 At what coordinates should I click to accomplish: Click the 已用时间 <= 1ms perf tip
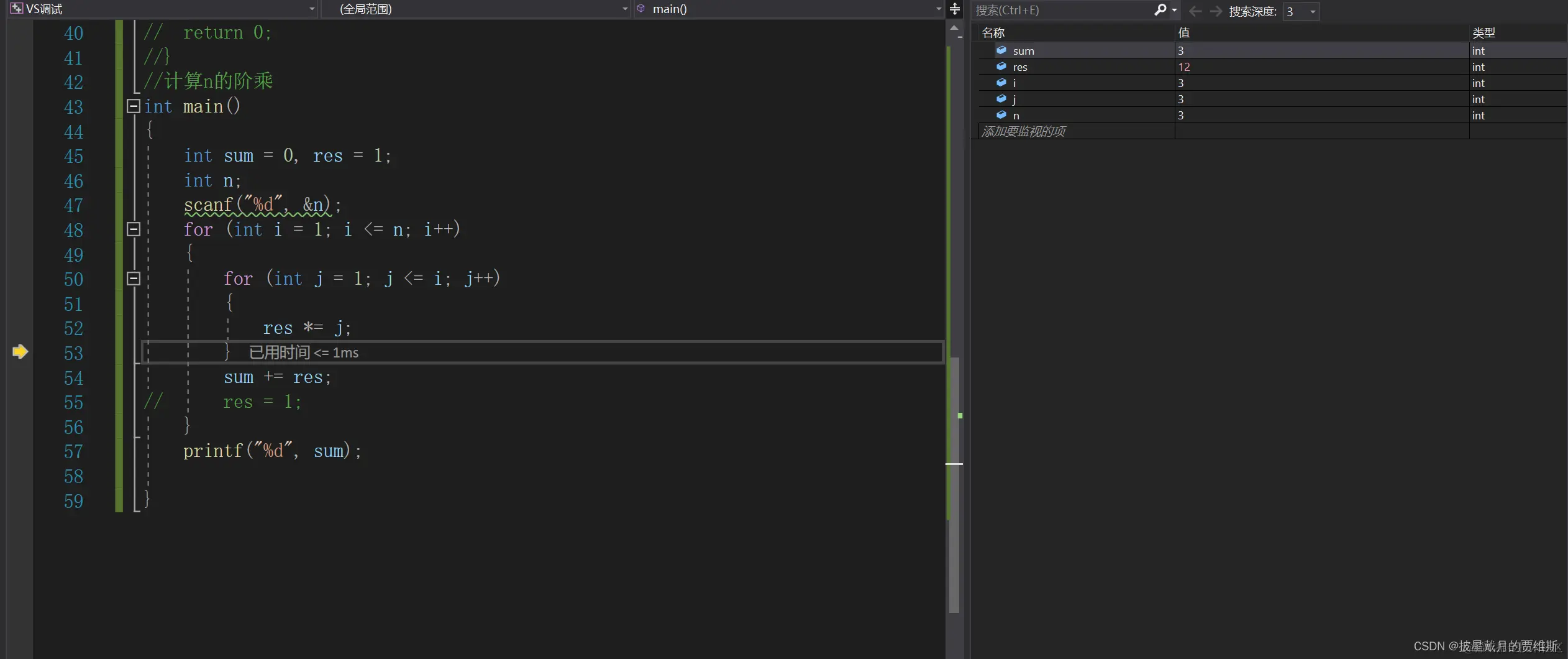coord(304,353)
